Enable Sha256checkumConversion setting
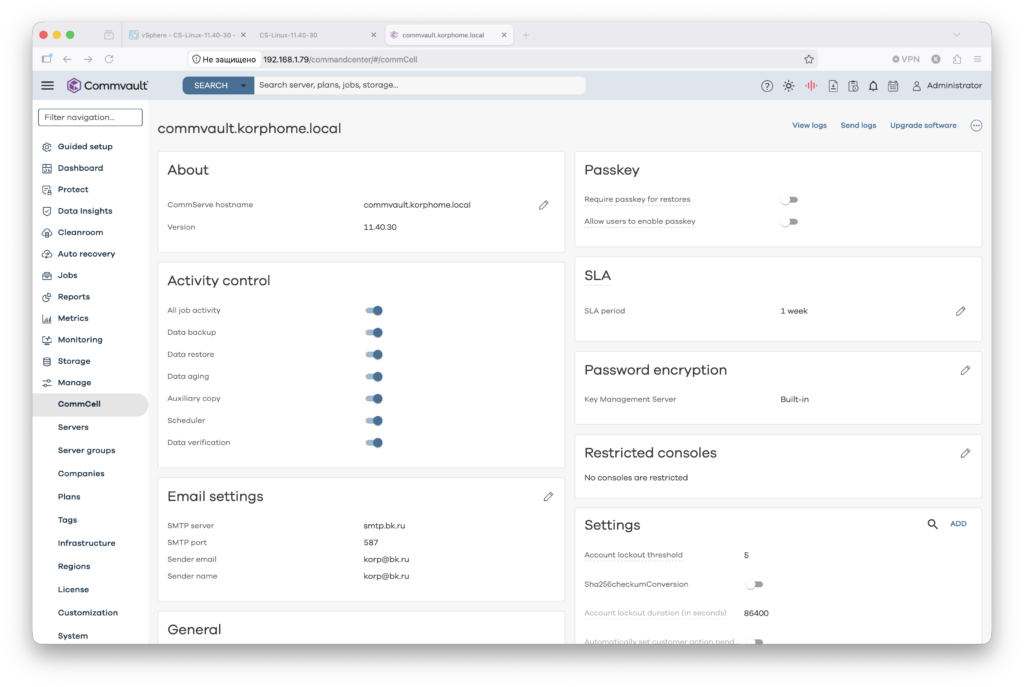Screen dimensions: 1024x687 point(754,584)
